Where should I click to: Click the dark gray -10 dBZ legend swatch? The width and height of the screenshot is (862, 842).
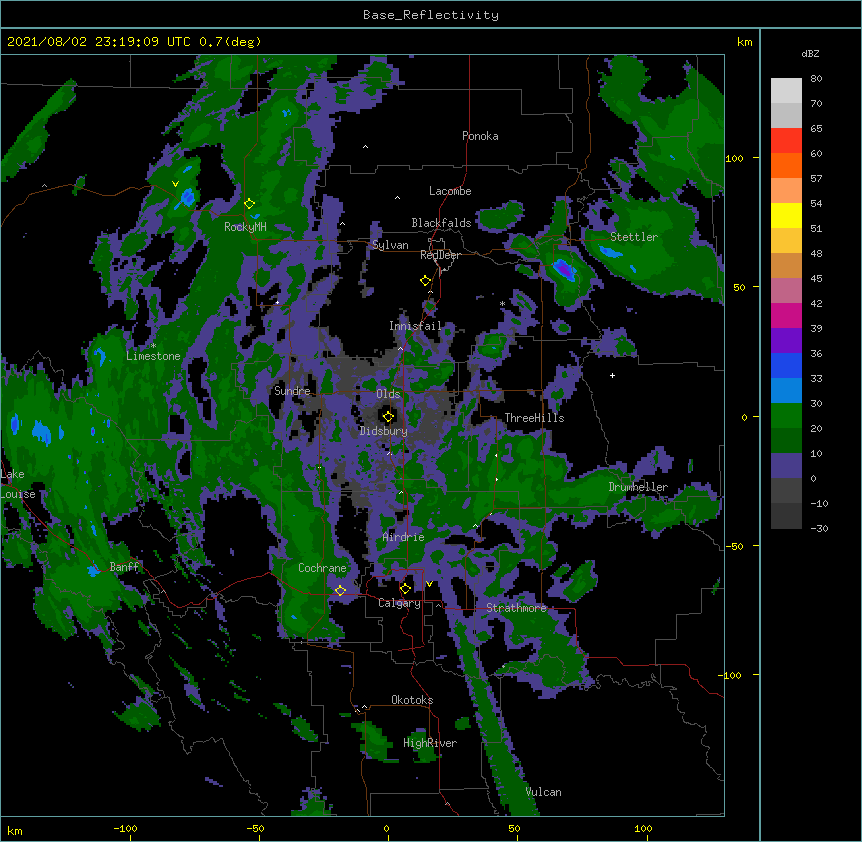coord(786,516)
